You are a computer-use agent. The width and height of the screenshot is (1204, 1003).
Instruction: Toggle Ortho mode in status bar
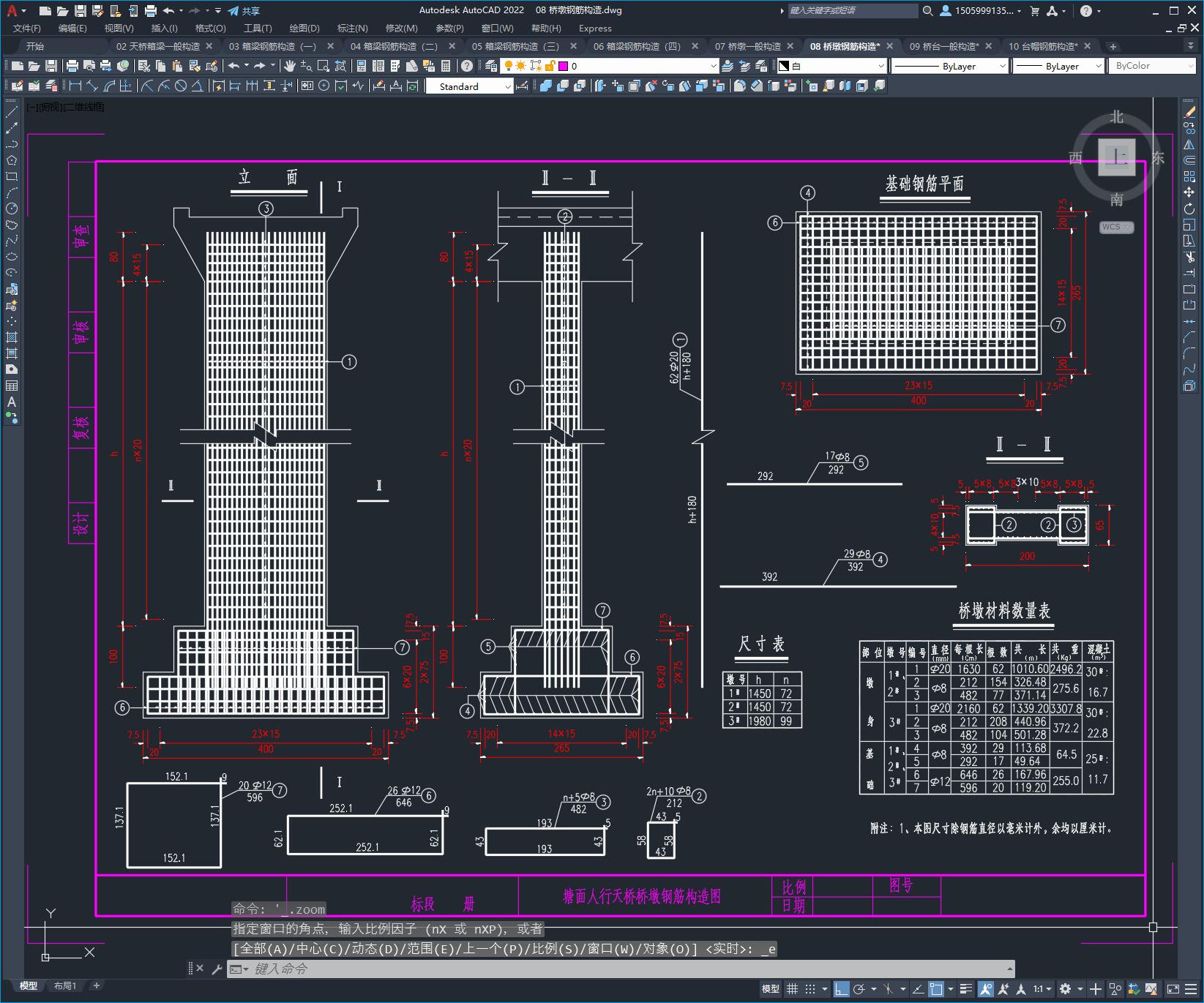pos(841,989)
